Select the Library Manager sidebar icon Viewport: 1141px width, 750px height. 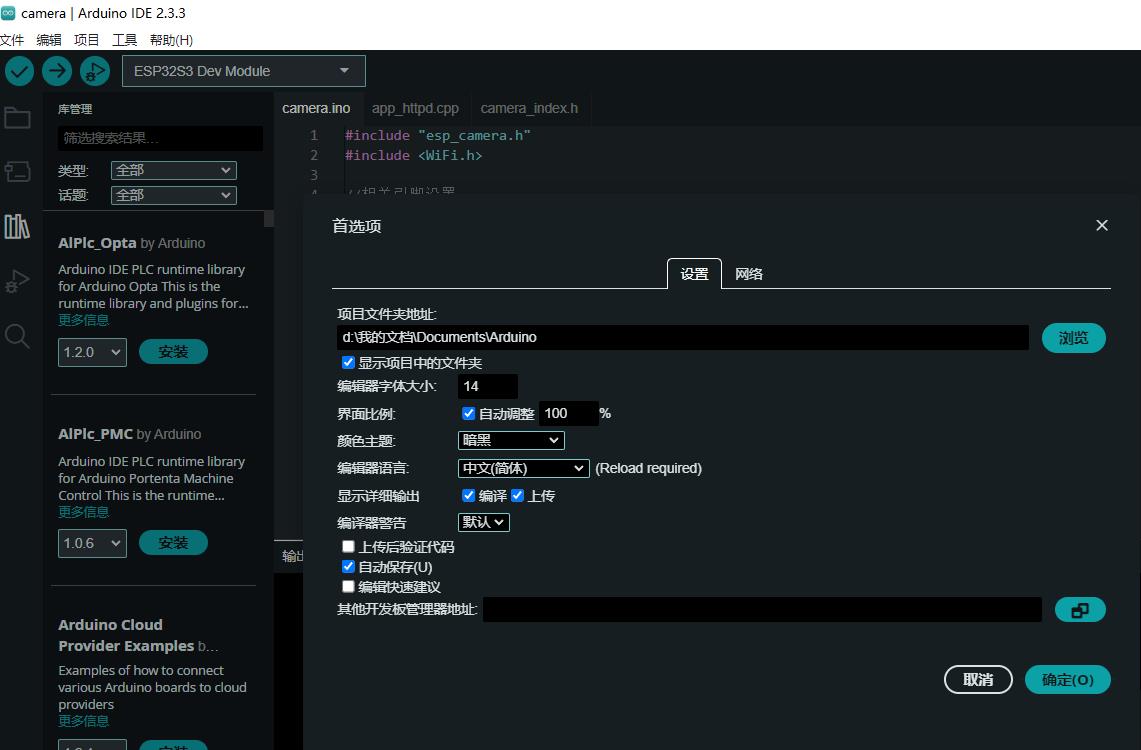click(x=17, y=227)
